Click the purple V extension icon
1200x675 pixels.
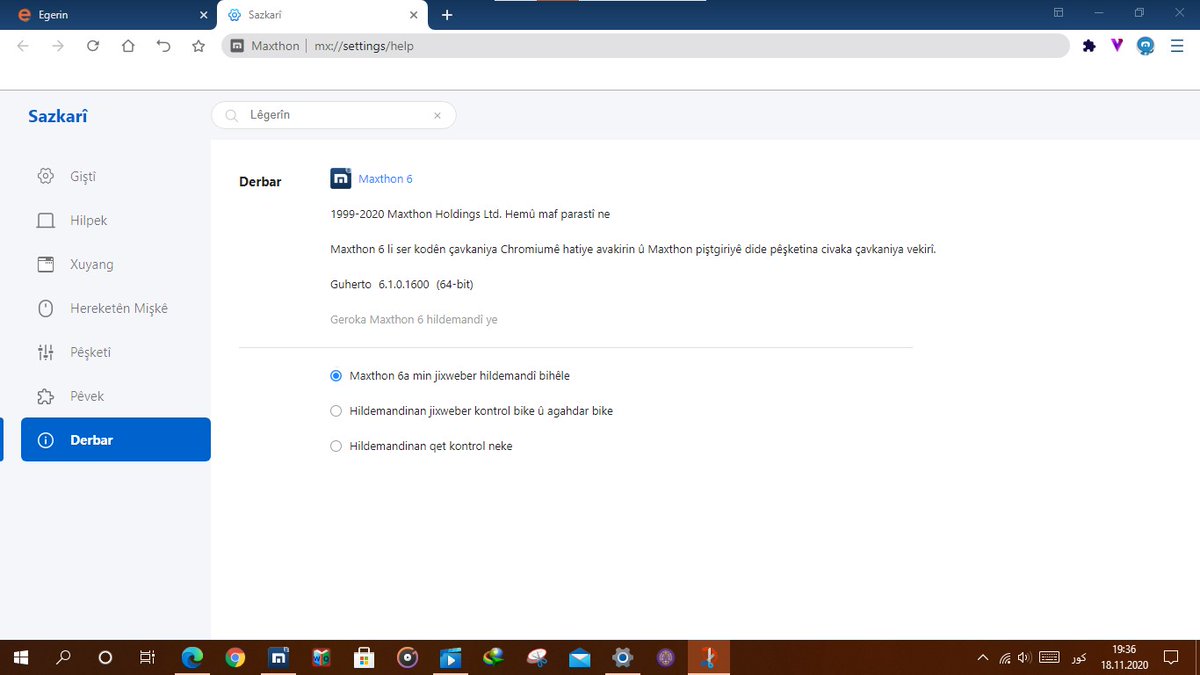click(1118, 46)
